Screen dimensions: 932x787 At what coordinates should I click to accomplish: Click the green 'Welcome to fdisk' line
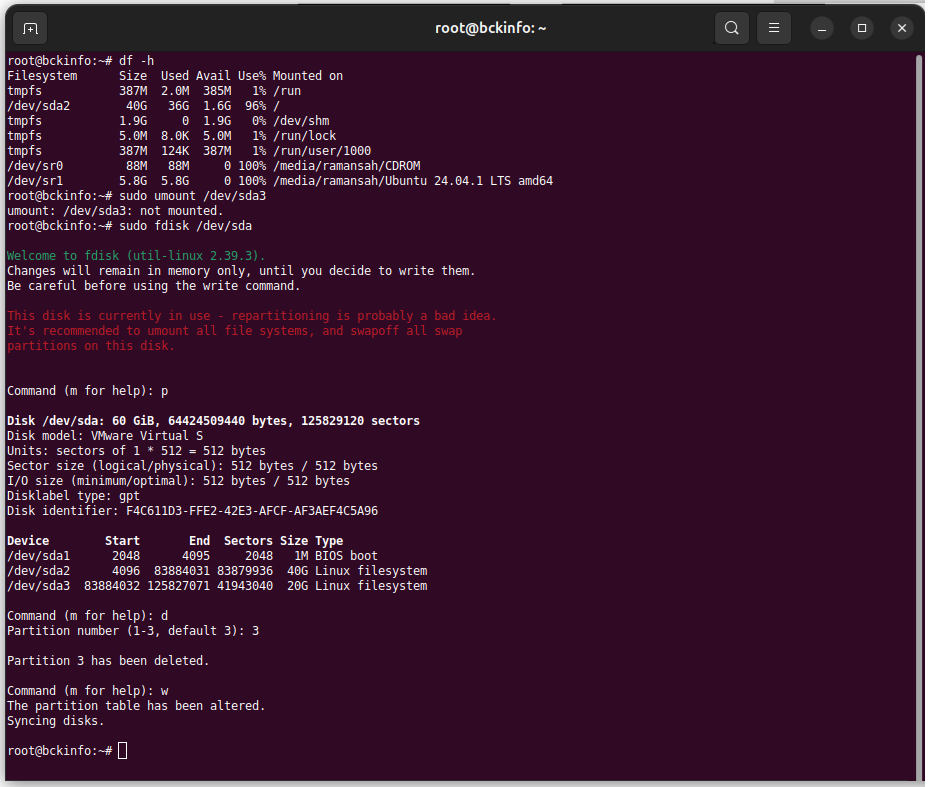coord(136,256)
